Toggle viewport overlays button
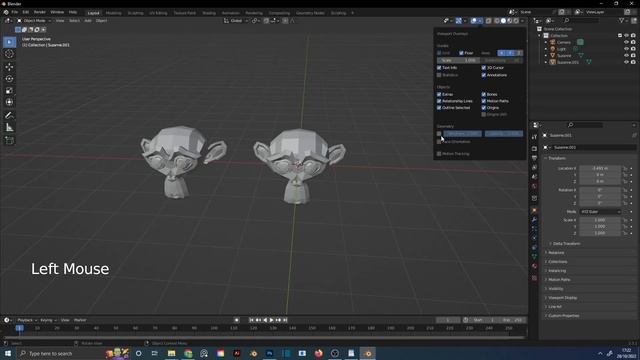 coord(474,20)
